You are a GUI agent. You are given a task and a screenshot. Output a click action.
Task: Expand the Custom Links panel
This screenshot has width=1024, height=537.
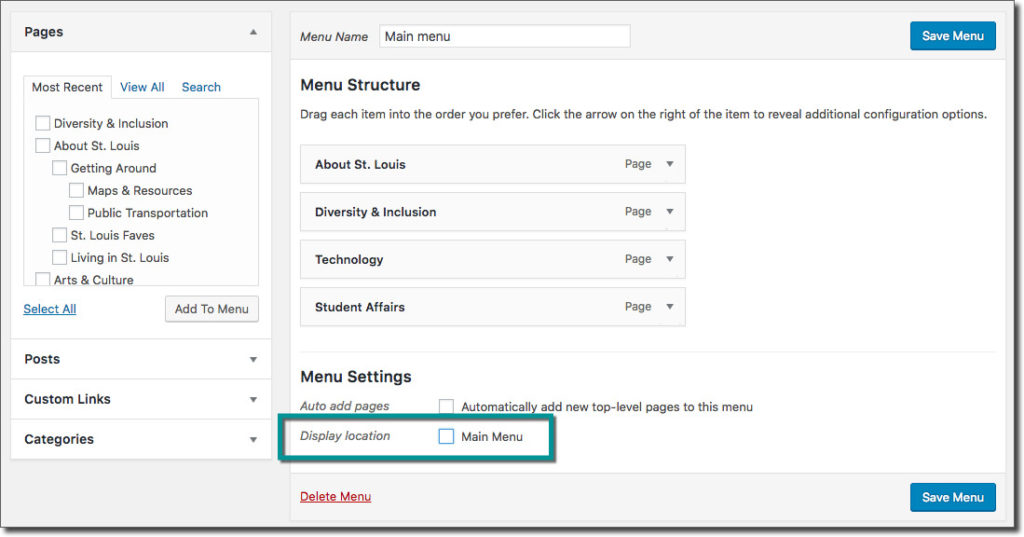click(253, 399)
